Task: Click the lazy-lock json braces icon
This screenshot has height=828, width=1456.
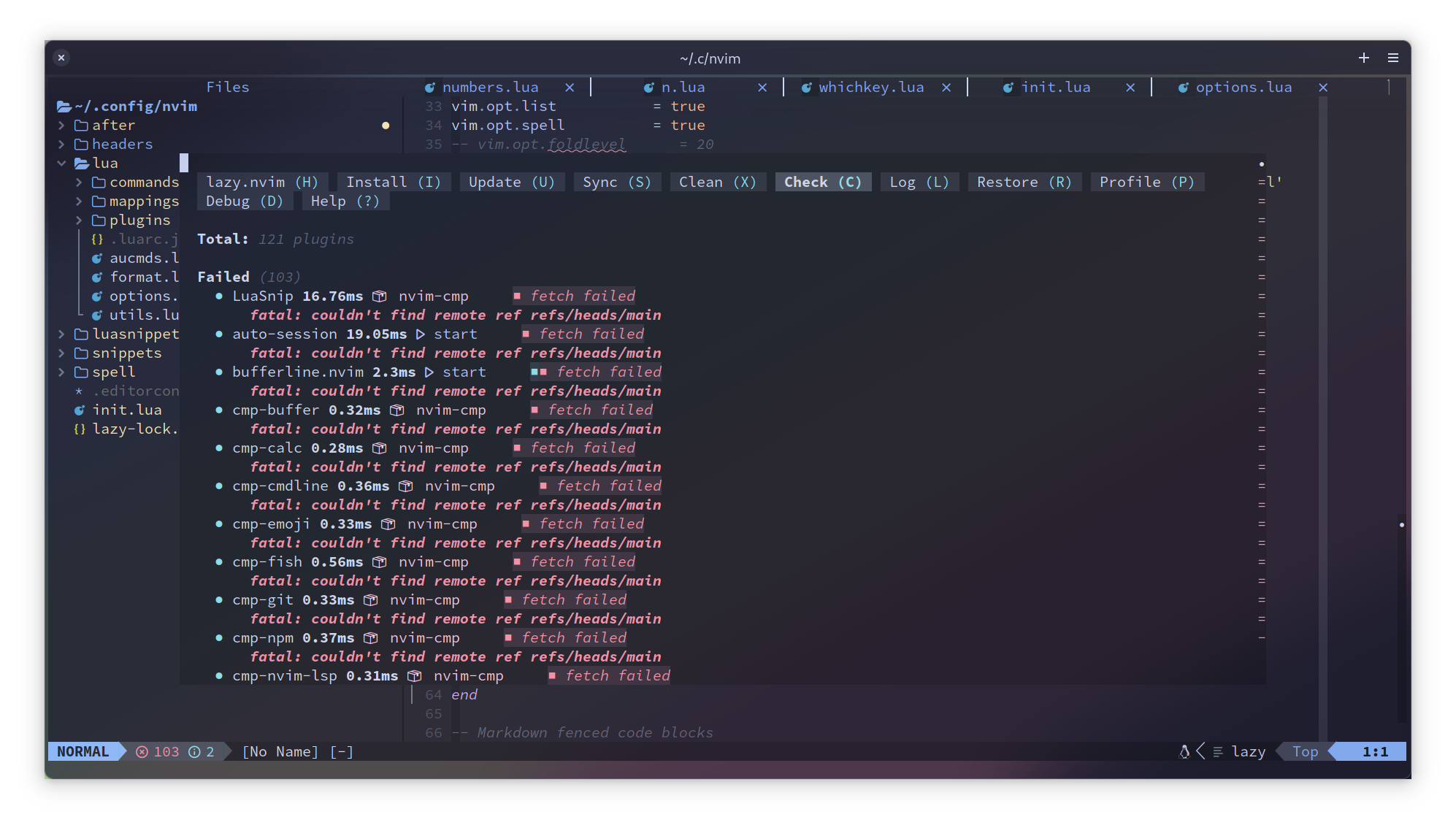Action: click(x=80, y=429)
